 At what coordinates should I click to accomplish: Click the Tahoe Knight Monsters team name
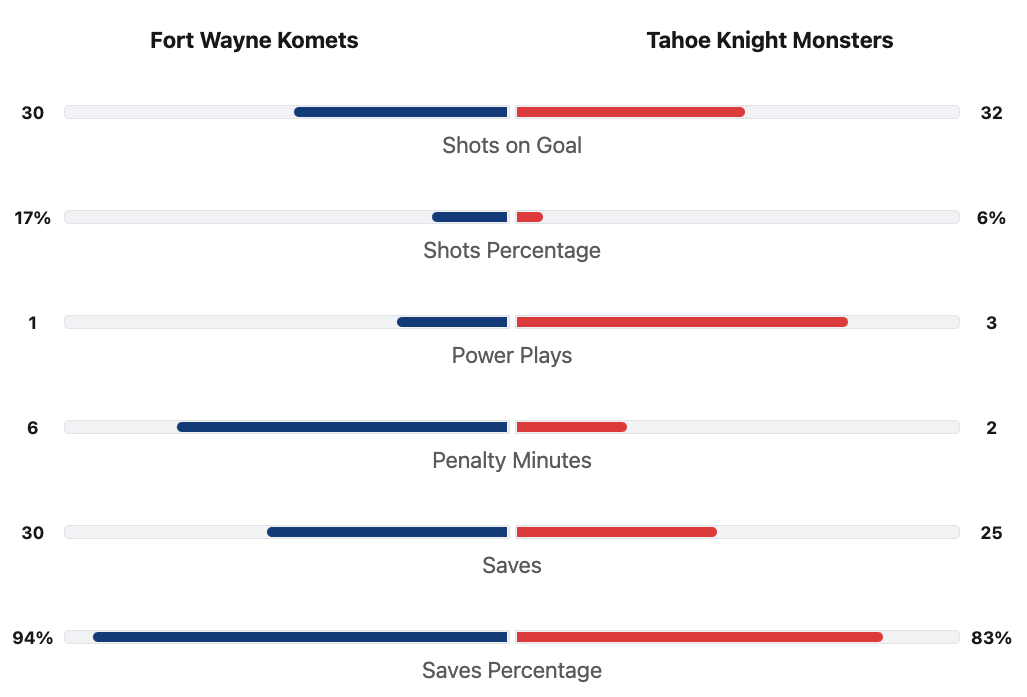pos(769,40)
